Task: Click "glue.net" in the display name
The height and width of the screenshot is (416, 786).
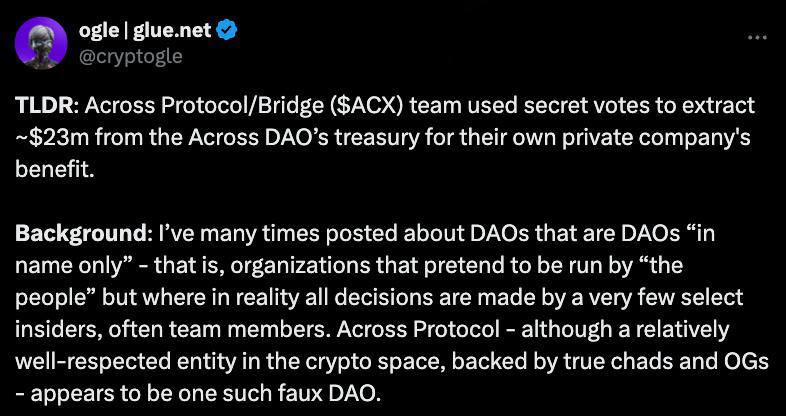Action: tap(170, 31)
